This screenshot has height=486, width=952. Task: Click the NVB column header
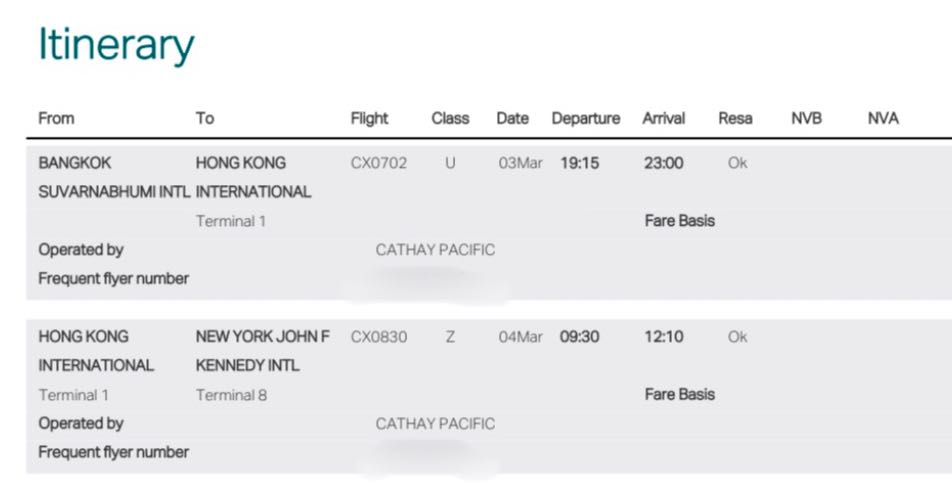806,118
